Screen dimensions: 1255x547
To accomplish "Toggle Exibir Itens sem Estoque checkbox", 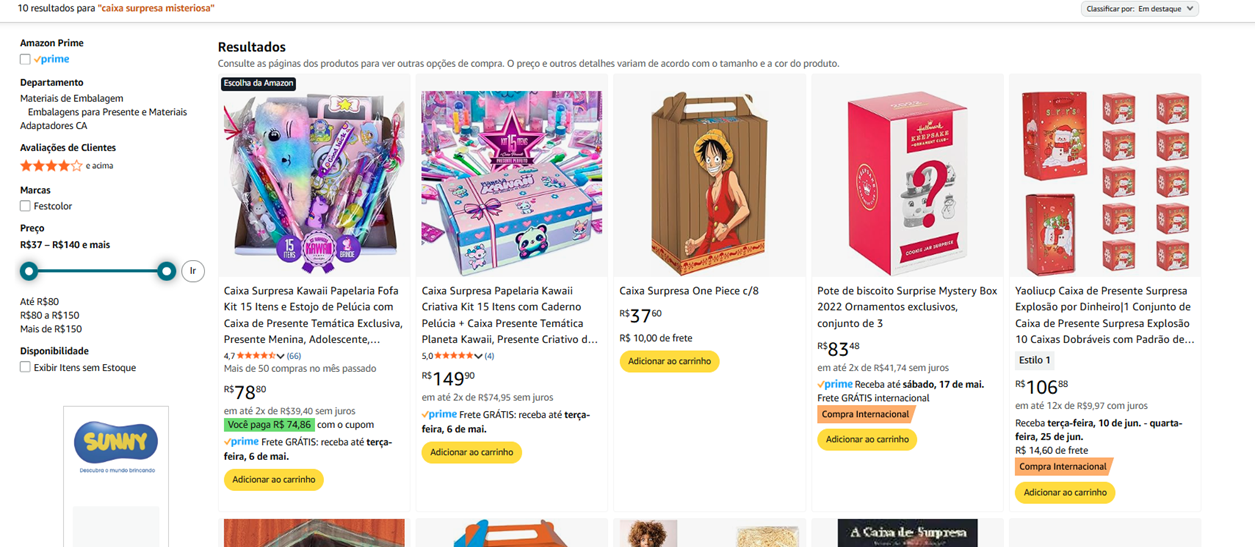I will [x=25, y=367].
